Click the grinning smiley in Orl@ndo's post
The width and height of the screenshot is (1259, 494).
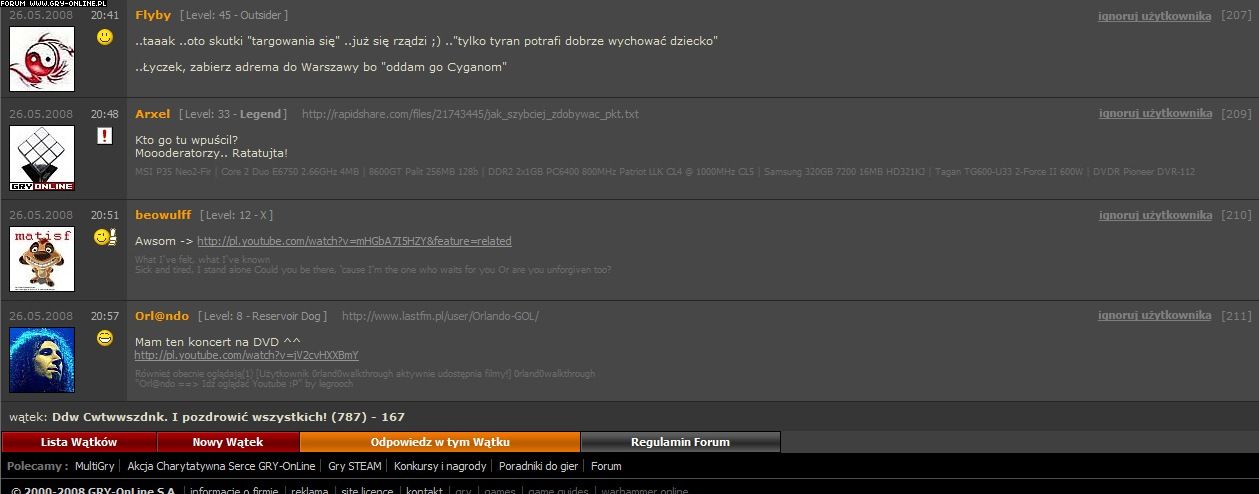(x=105, y=338)
